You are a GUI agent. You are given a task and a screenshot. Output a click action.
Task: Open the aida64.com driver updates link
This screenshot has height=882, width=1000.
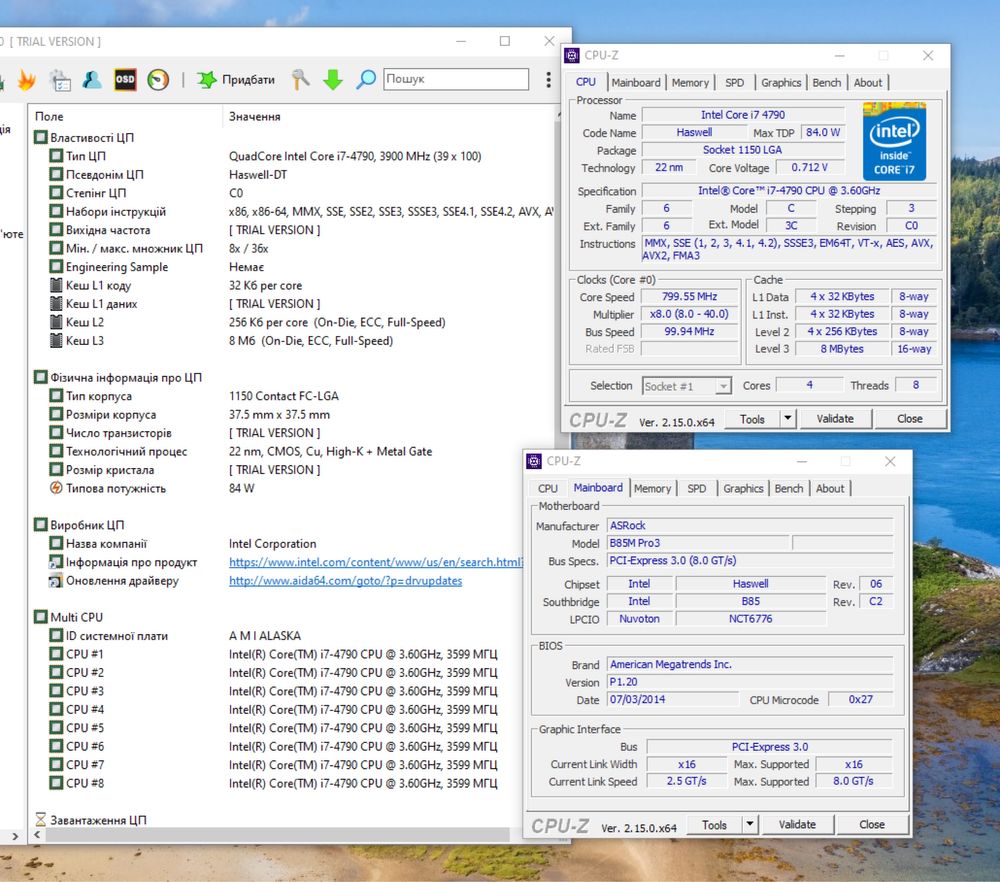pyautogui.click(x=346, y=581)
